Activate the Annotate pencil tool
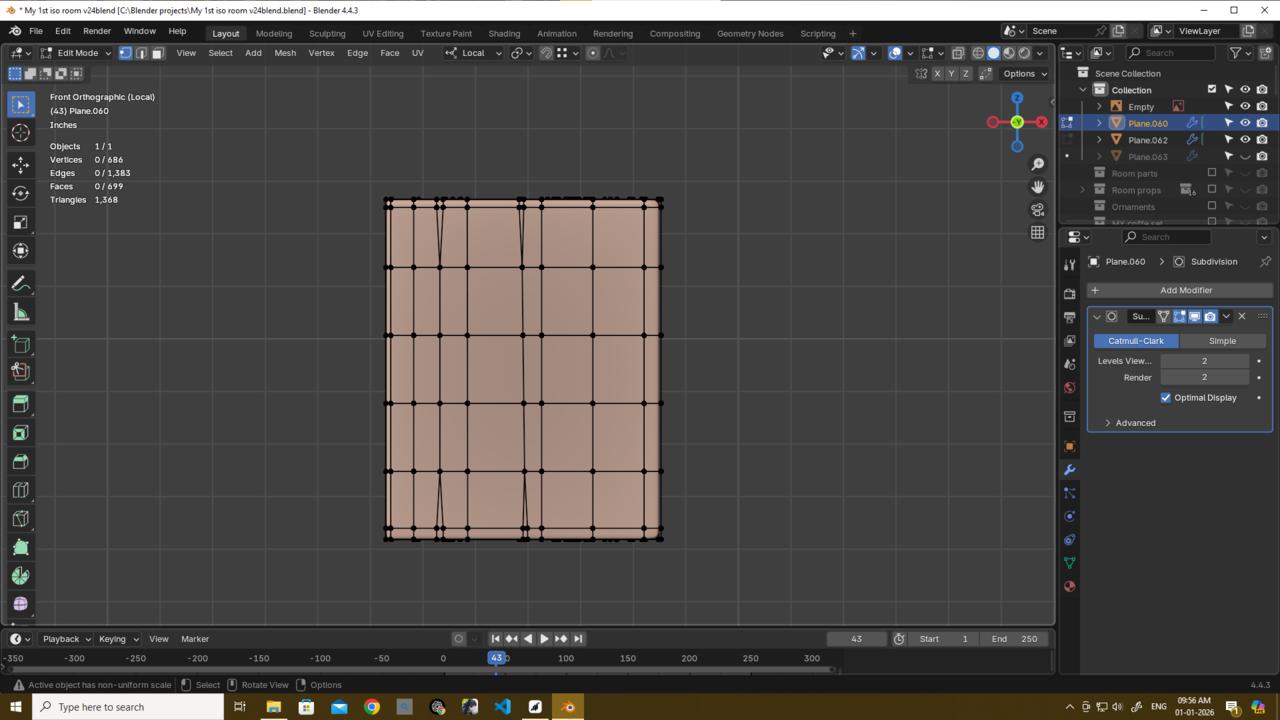The width and height of the screenshot is (1280, 720). pyautogui.click(x=20, y=285)
